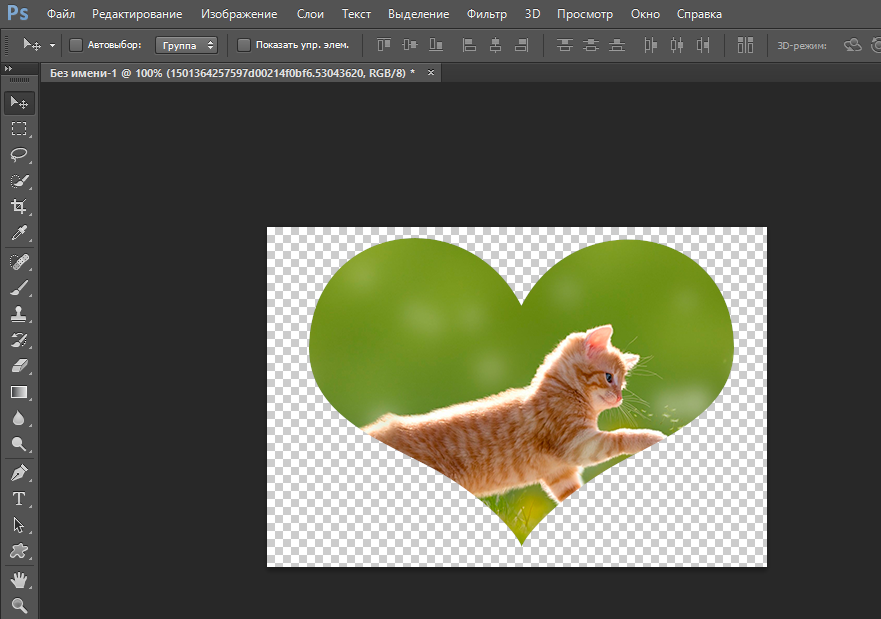
Task: Select the Lasso tool
Action: click(19, 155)
